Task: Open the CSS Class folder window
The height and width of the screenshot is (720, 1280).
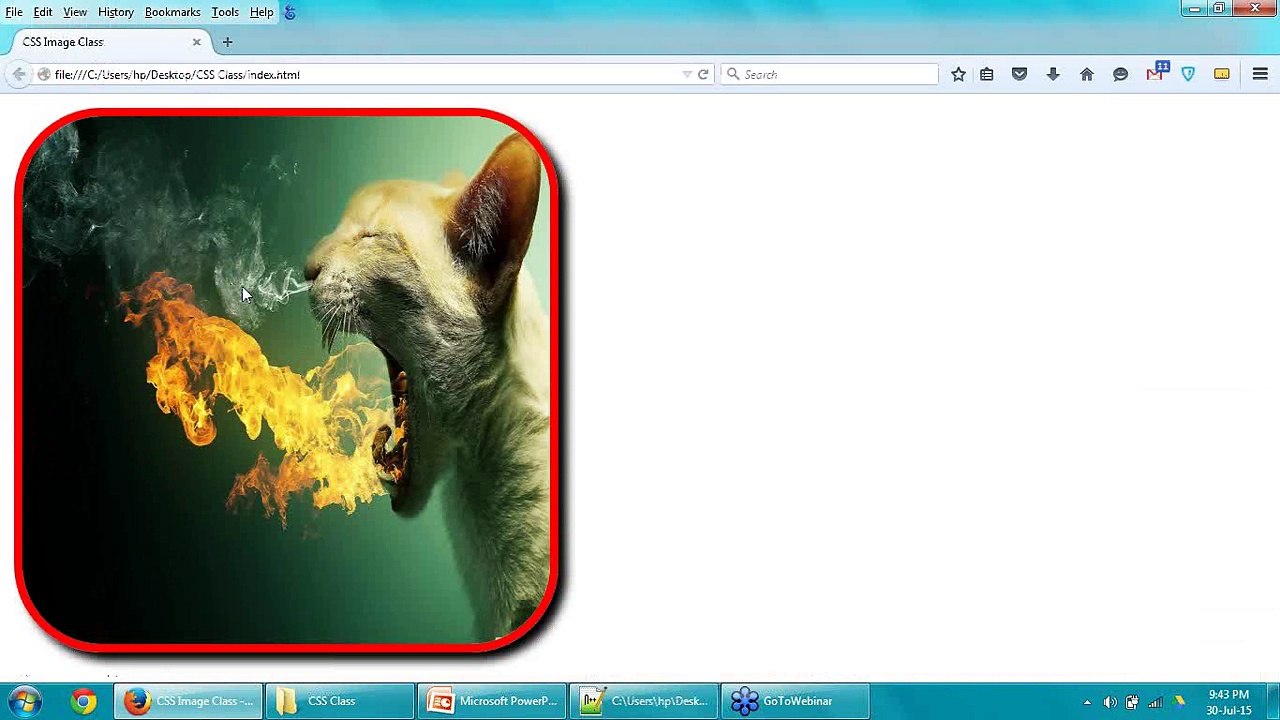Action: 339,701
